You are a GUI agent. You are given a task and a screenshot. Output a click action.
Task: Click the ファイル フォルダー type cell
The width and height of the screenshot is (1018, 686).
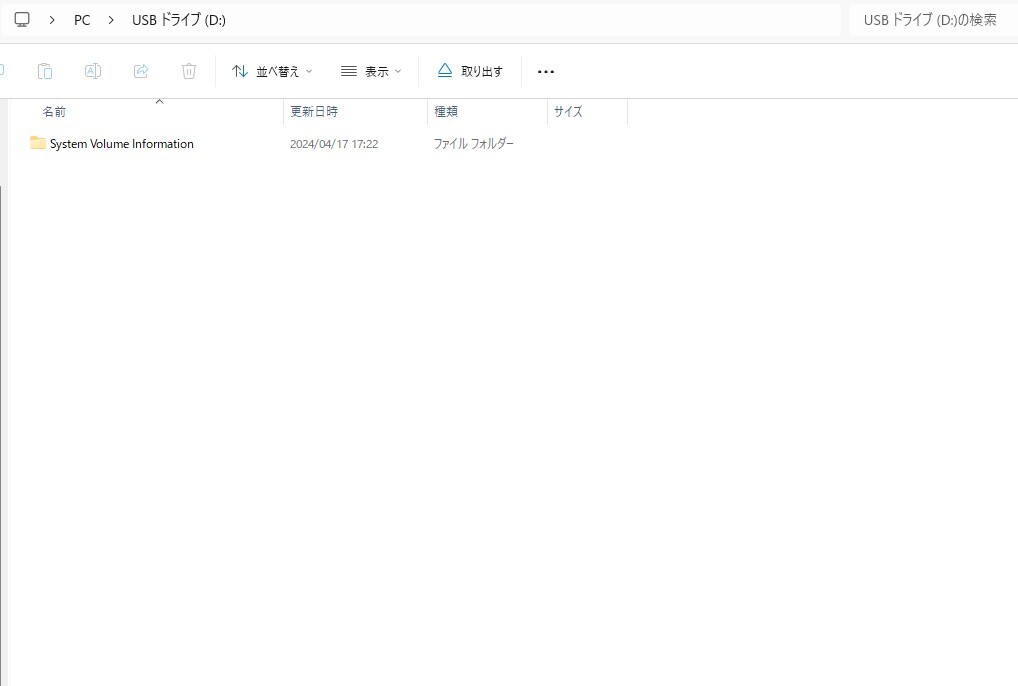pos(473,144)
